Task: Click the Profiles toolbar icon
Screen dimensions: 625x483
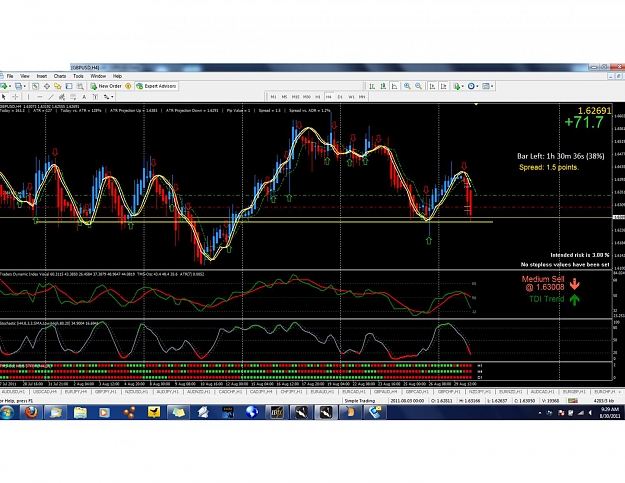Action: (x=18, y=86)
